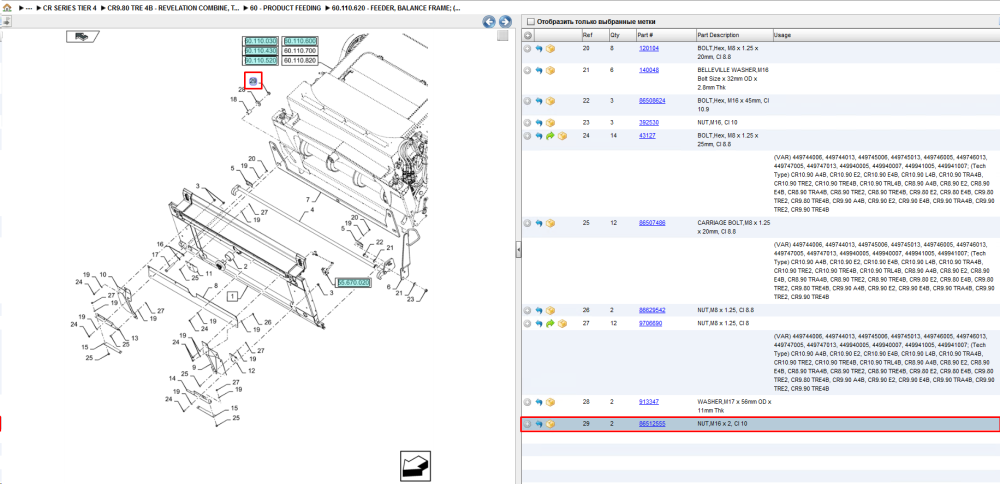This screenshot has width=1000, height=484.
Task: Click the large return arrow icon below diagram
Action: point(416,465)
